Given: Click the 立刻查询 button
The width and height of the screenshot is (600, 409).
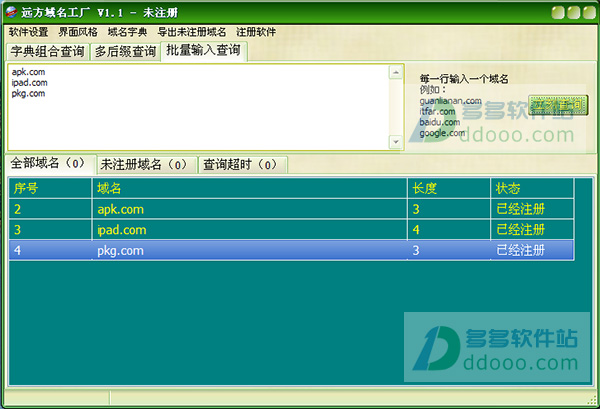Looking at the screenshot, I should [x=558, y=105].
